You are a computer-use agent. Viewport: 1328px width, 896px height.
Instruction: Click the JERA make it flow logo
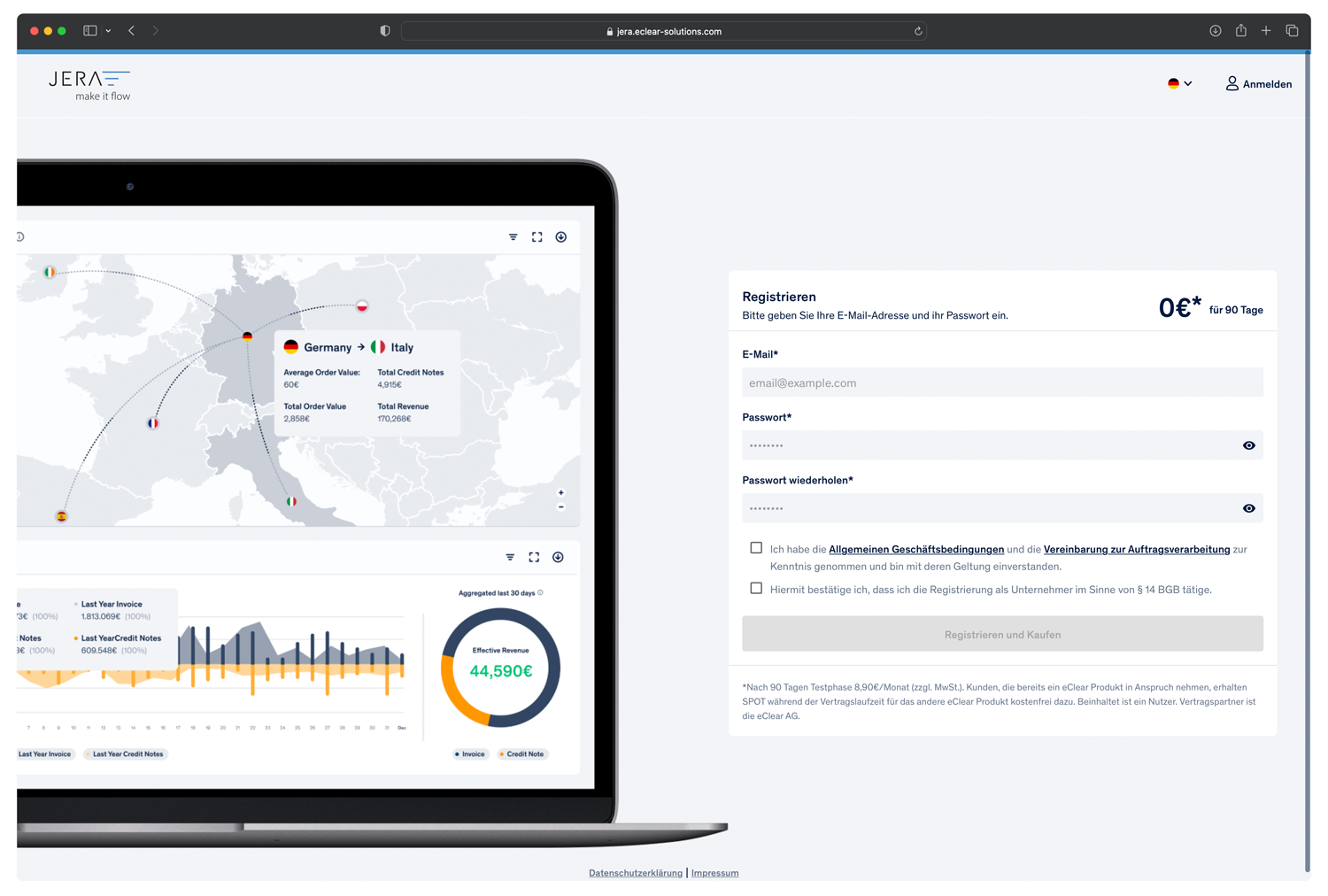[89, 85]
